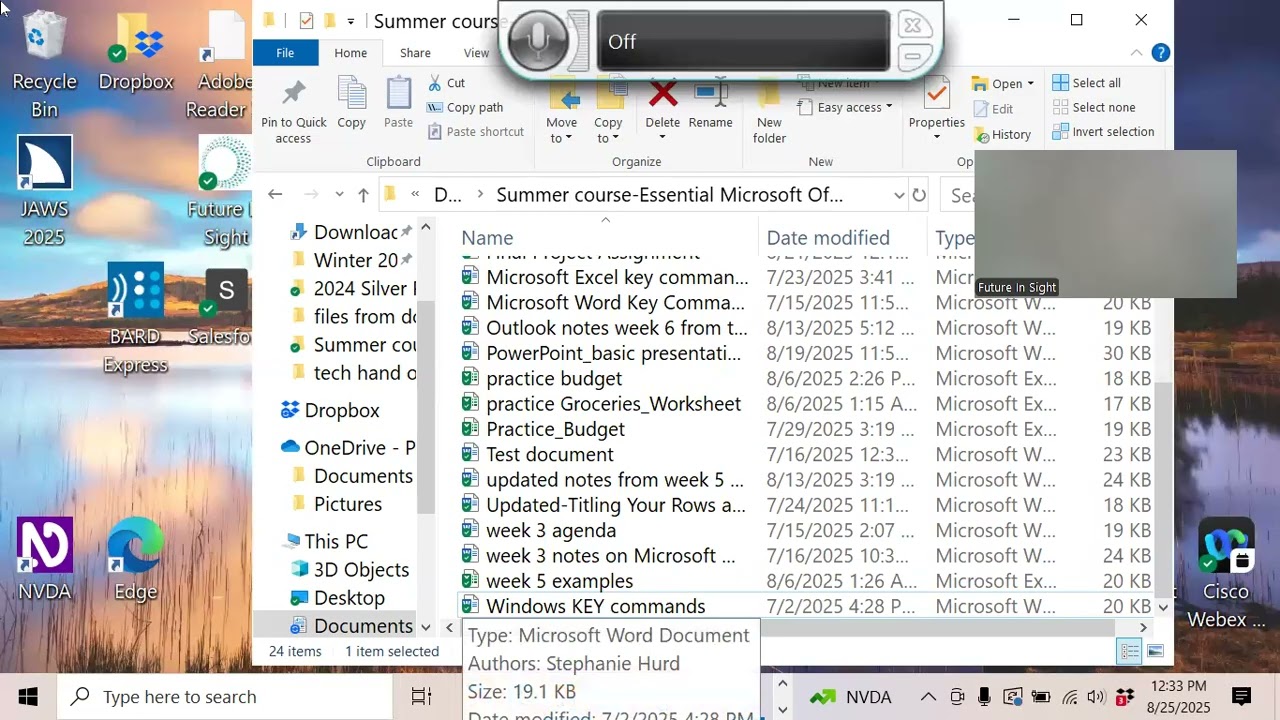Click Pin to Quick access
1280x720 pixels.
pos(293,111)
